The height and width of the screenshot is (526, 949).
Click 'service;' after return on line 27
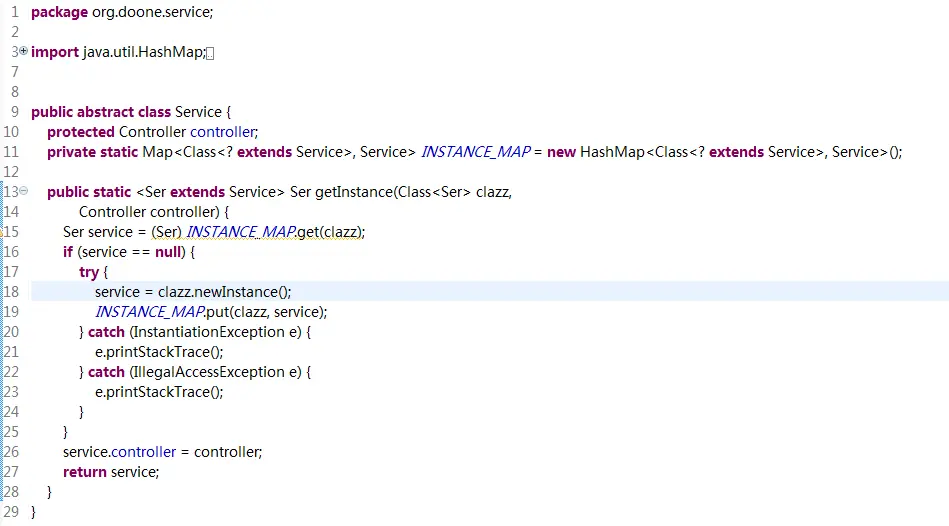pos(135,472)
